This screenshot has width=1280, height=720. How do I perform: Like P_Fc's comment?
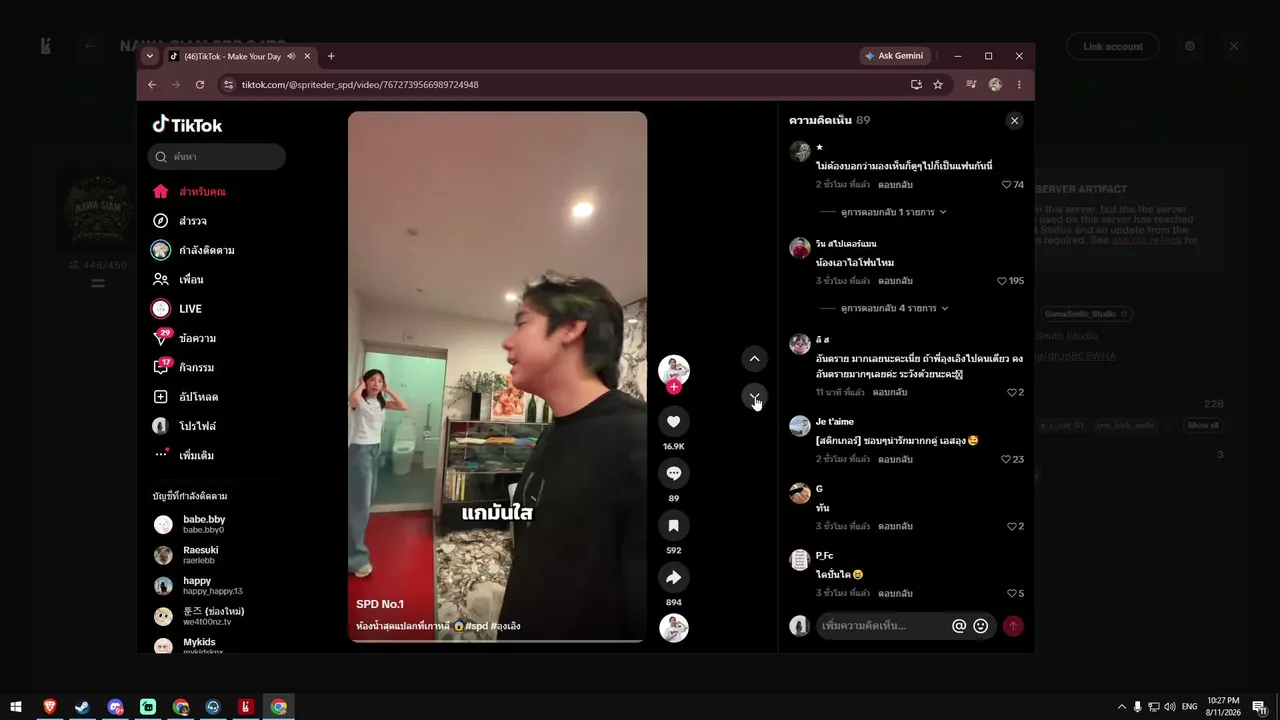tap(1012, 593)
